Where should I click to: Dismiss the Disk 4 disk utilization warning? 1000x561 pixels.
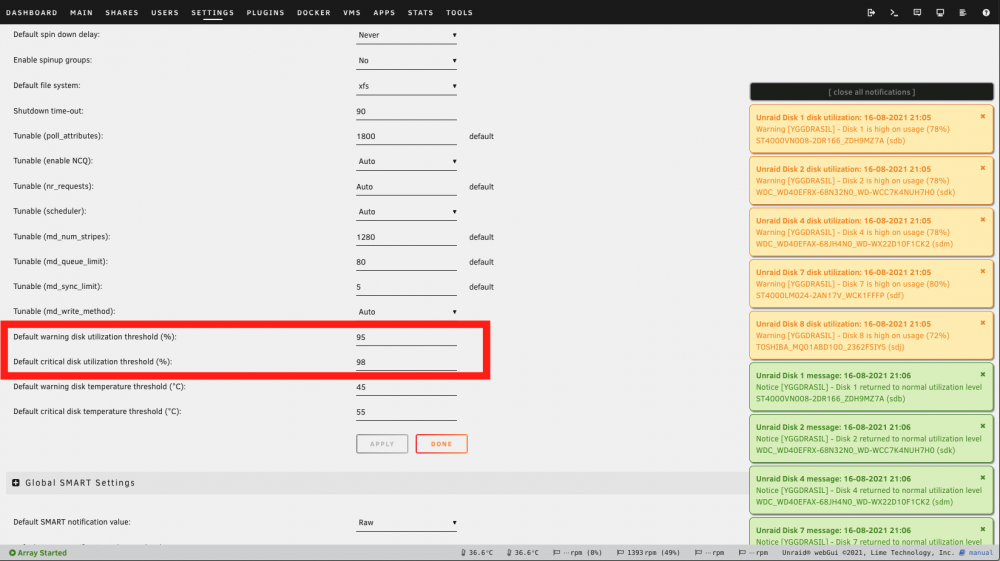tap(983, 220)
